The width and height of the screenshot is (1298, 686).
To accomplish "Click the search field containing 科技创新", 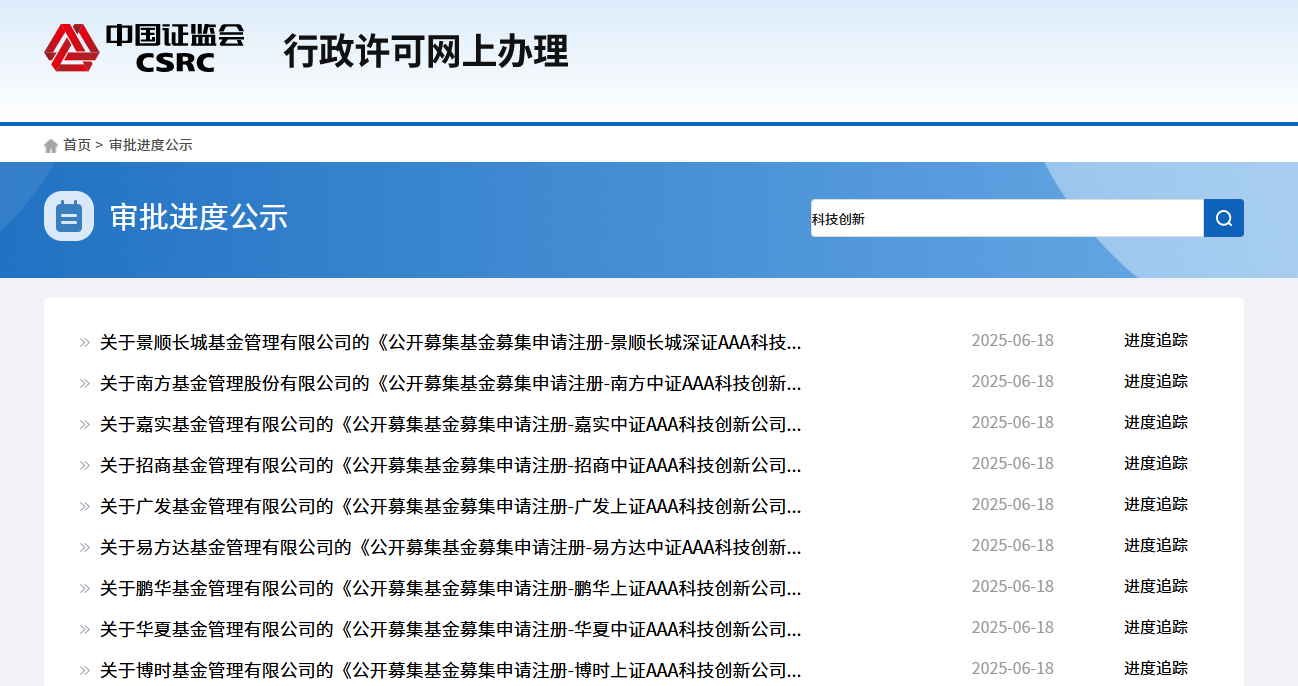I will coord(1007,218).
